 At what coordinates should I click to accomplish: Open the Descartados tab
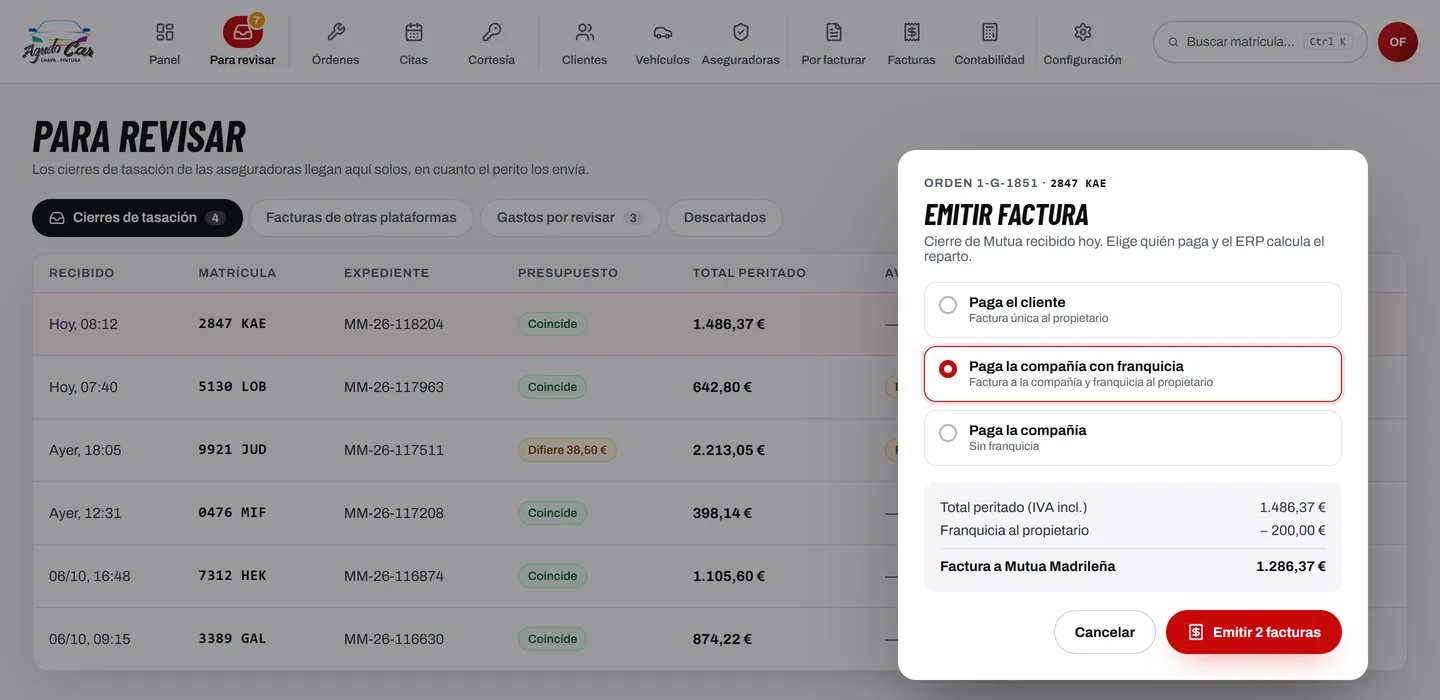[x=725, y=218]
